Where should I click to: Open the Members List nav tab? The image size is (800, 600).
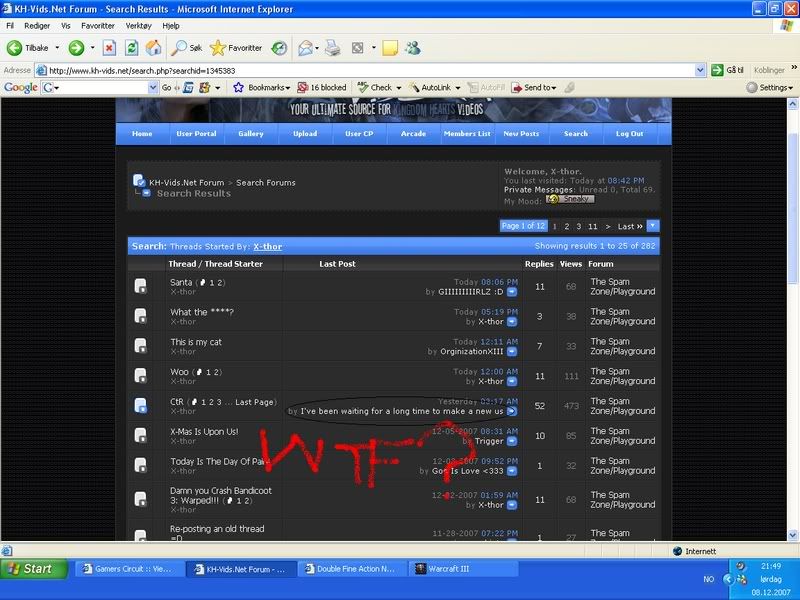coord(467,134)
